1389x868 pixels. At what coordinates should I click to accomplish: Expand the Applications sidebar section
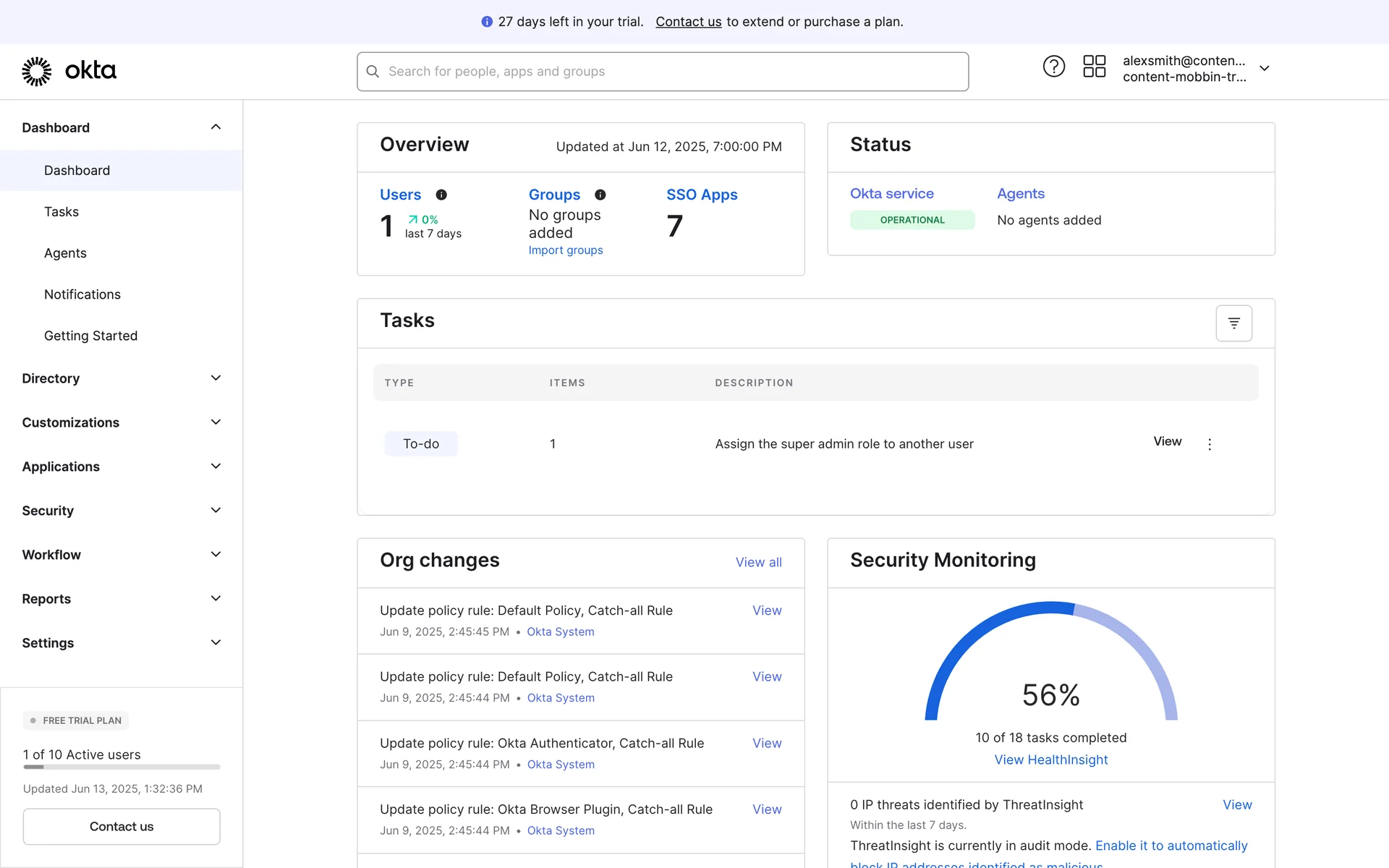pyautogui.click(x=216, y=467)
